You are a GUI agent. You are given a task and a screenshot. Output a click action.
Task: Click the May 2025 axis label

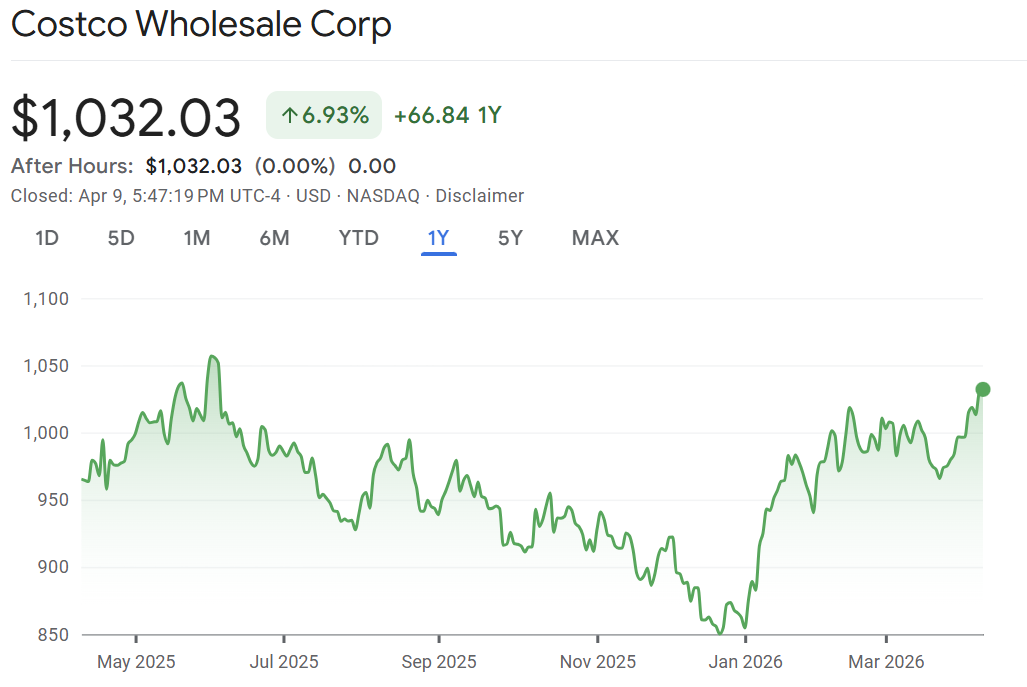[137, 662]
